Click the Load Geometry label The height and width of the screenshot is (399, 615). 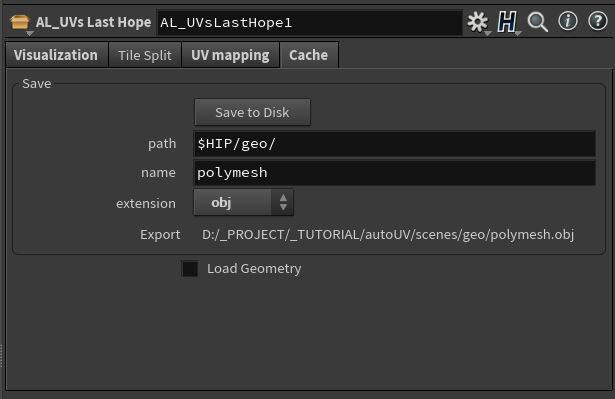tap(254, 269)
